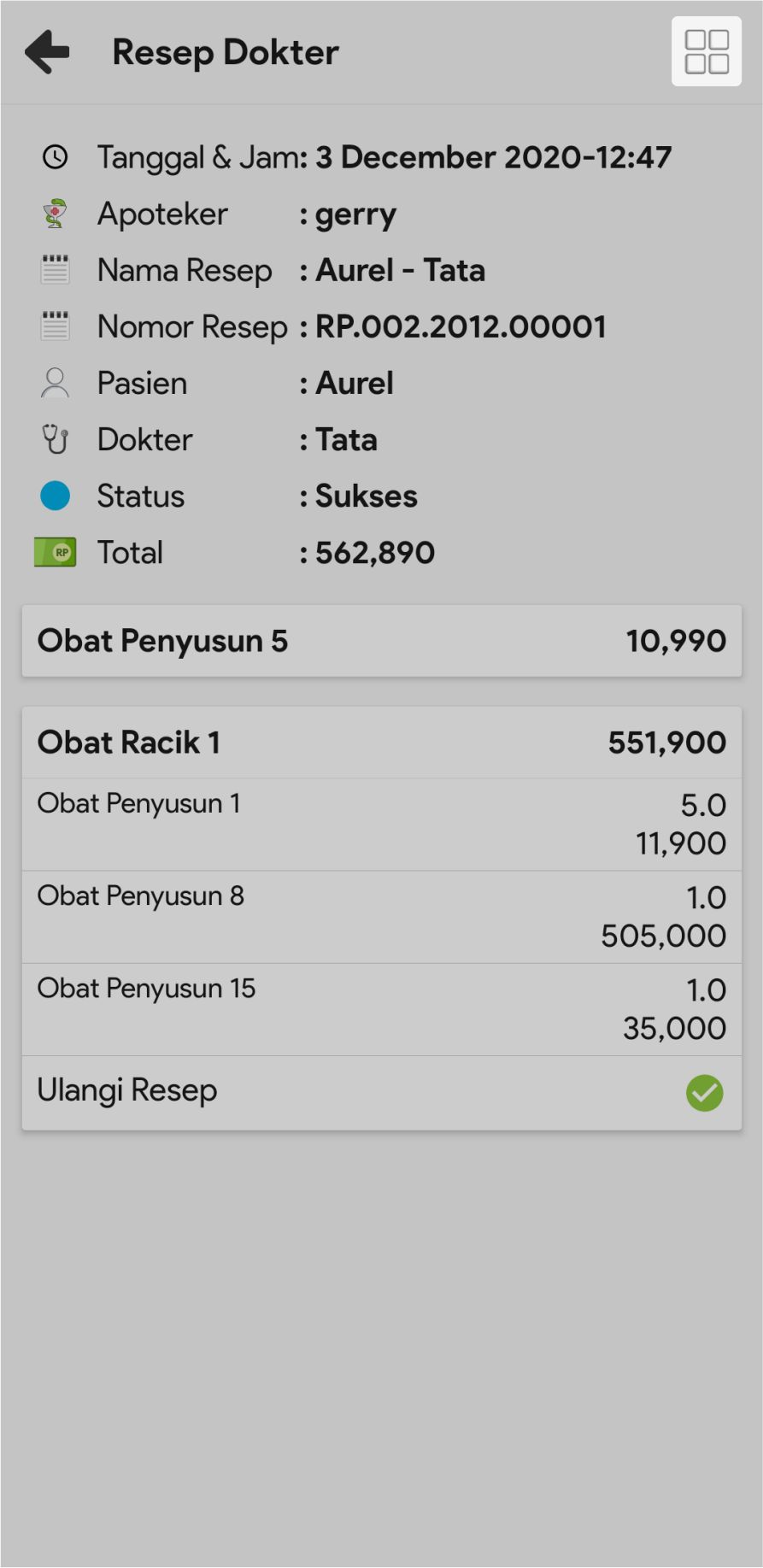Toggle the Ulangi Resep green checkmark
The width and height of the screenshot is (763, 1568).
[x=704, y=1093]
